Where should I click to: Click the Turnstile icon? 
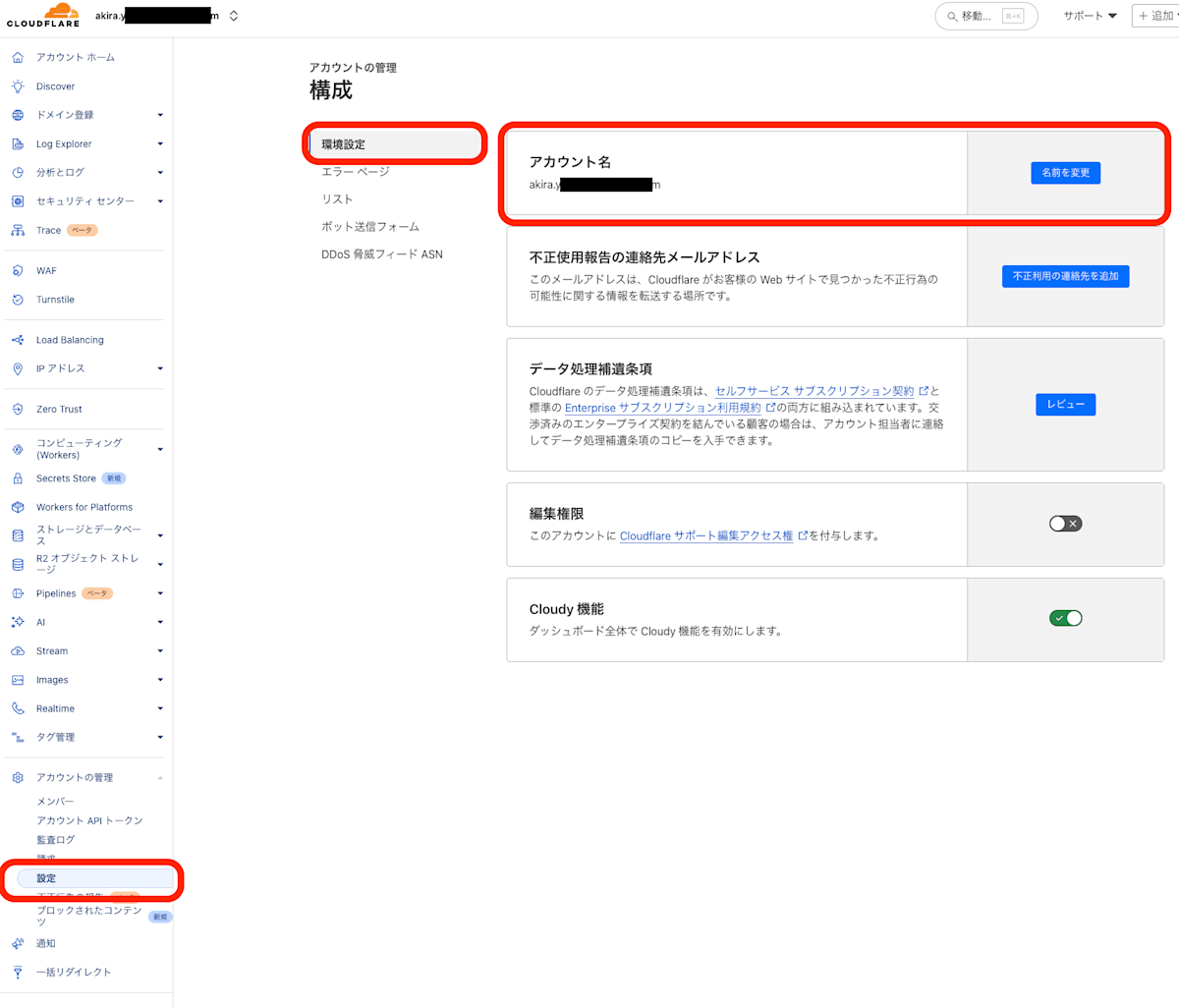(18, 300)
